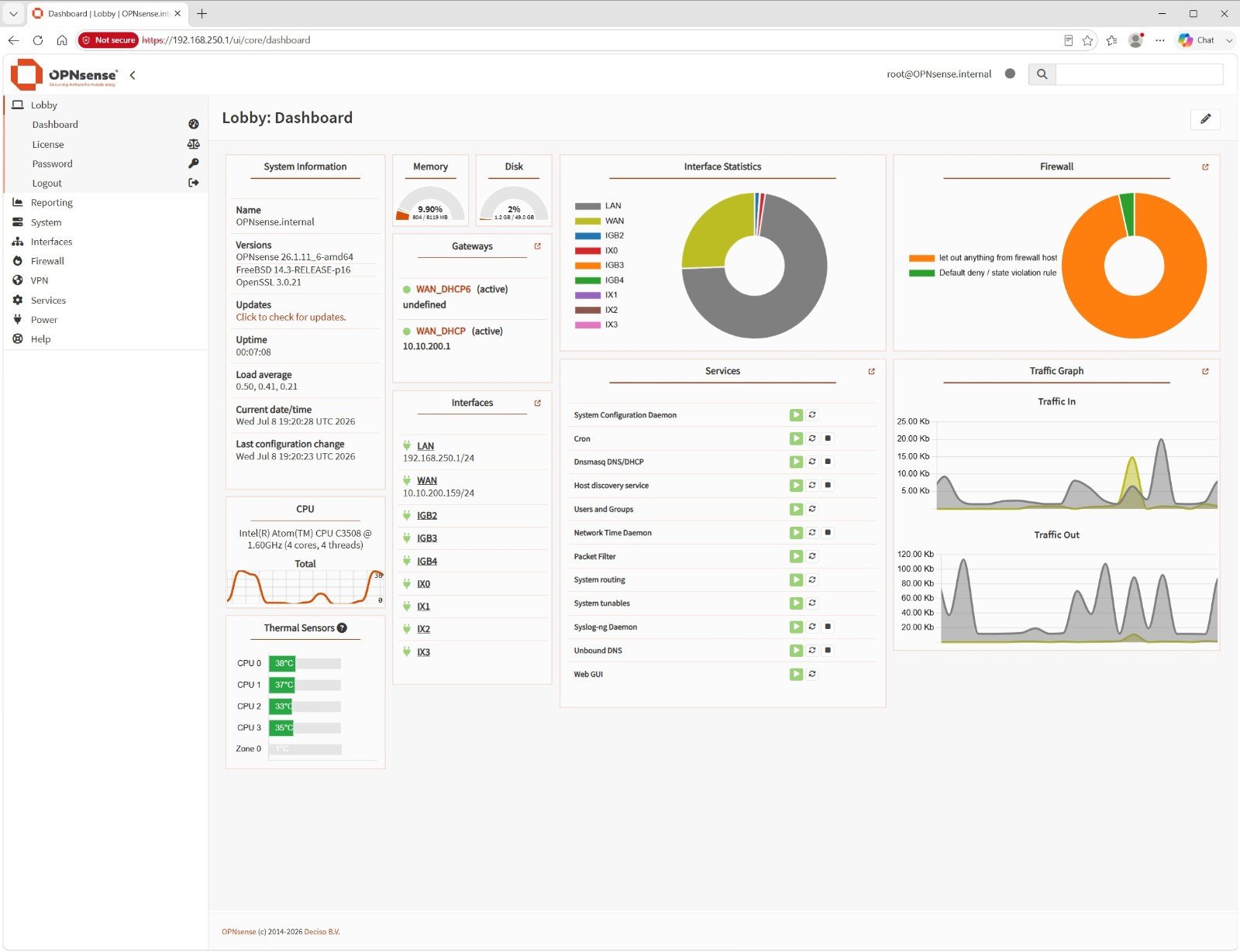Open the WAN_DHCP6 gateway link

coord(443,290)
